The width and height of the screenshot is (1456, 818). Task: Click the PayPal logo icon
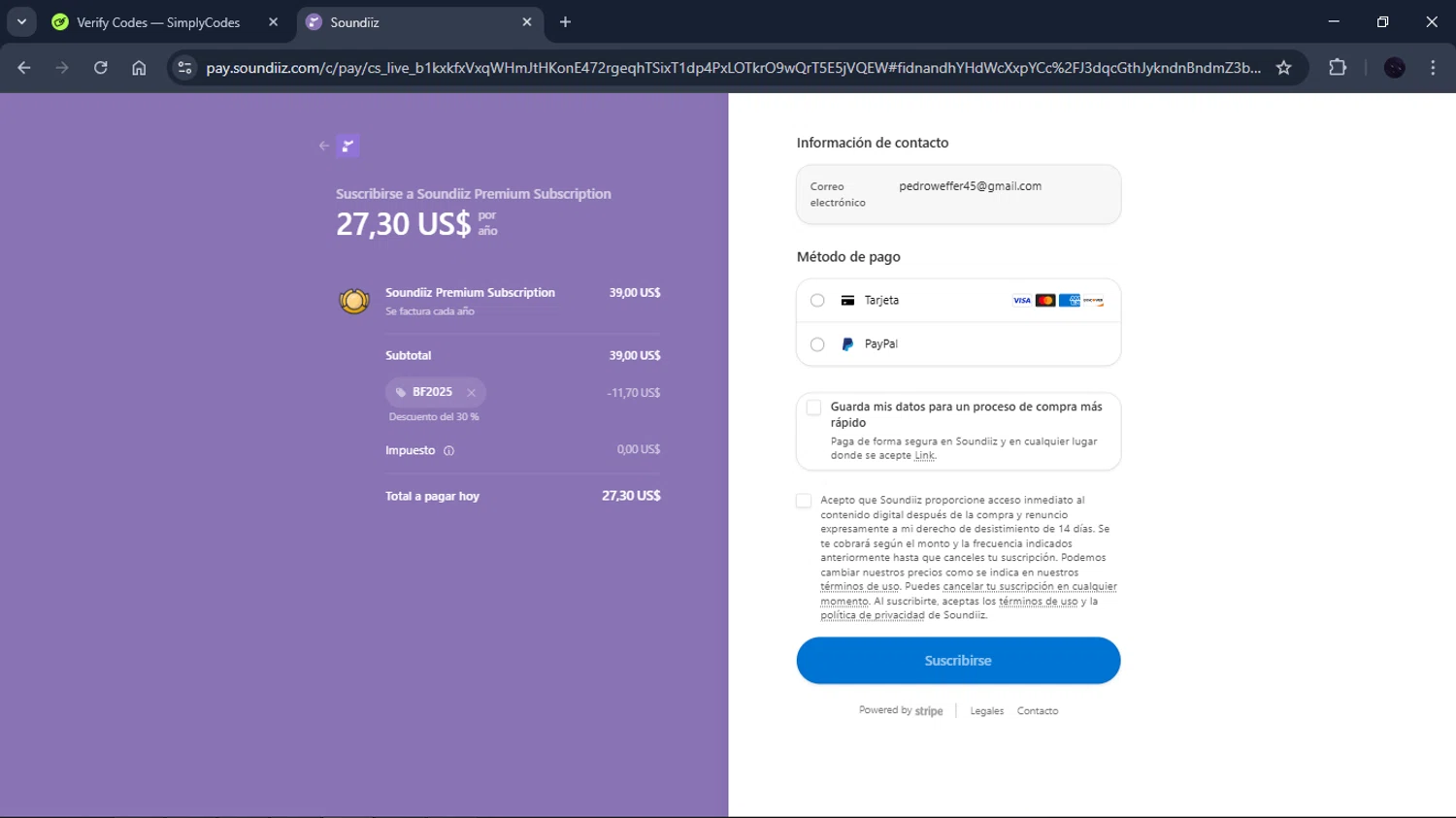pyautogui.click(x=847, y=344)
